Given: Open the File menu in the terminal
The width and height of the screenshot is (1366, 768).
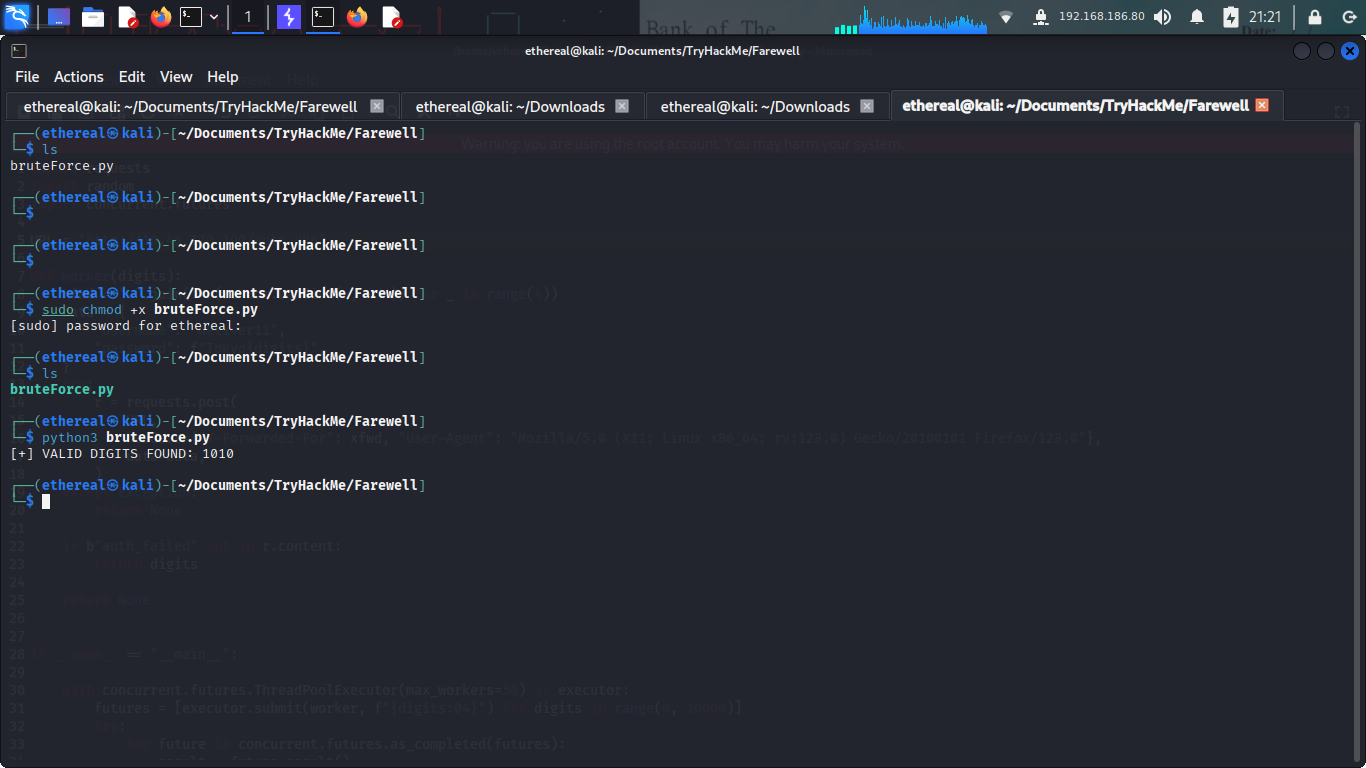Looking at the screenshot, I should tap(27, 77).
